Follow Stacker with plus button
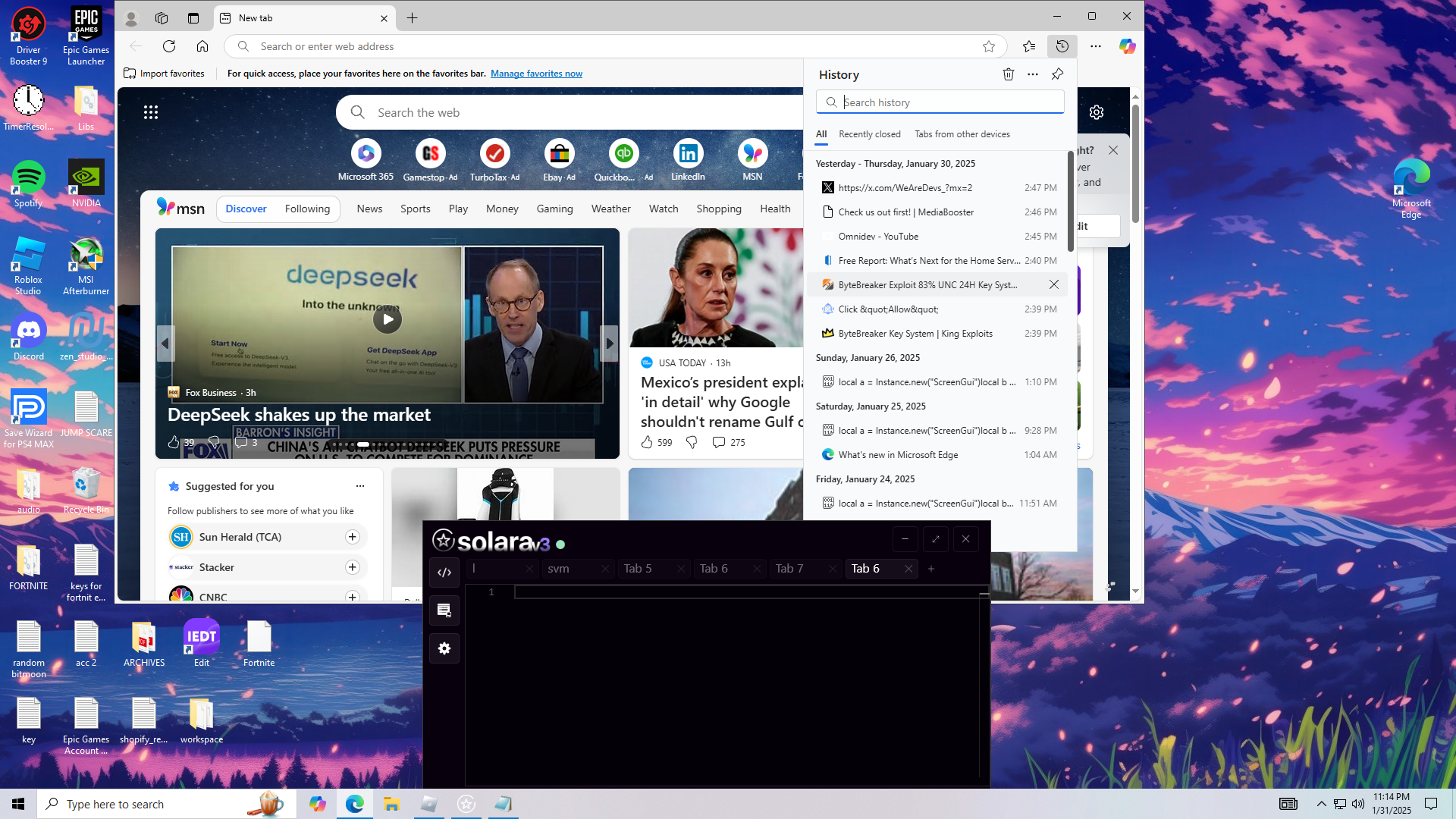 click(352, 567)
